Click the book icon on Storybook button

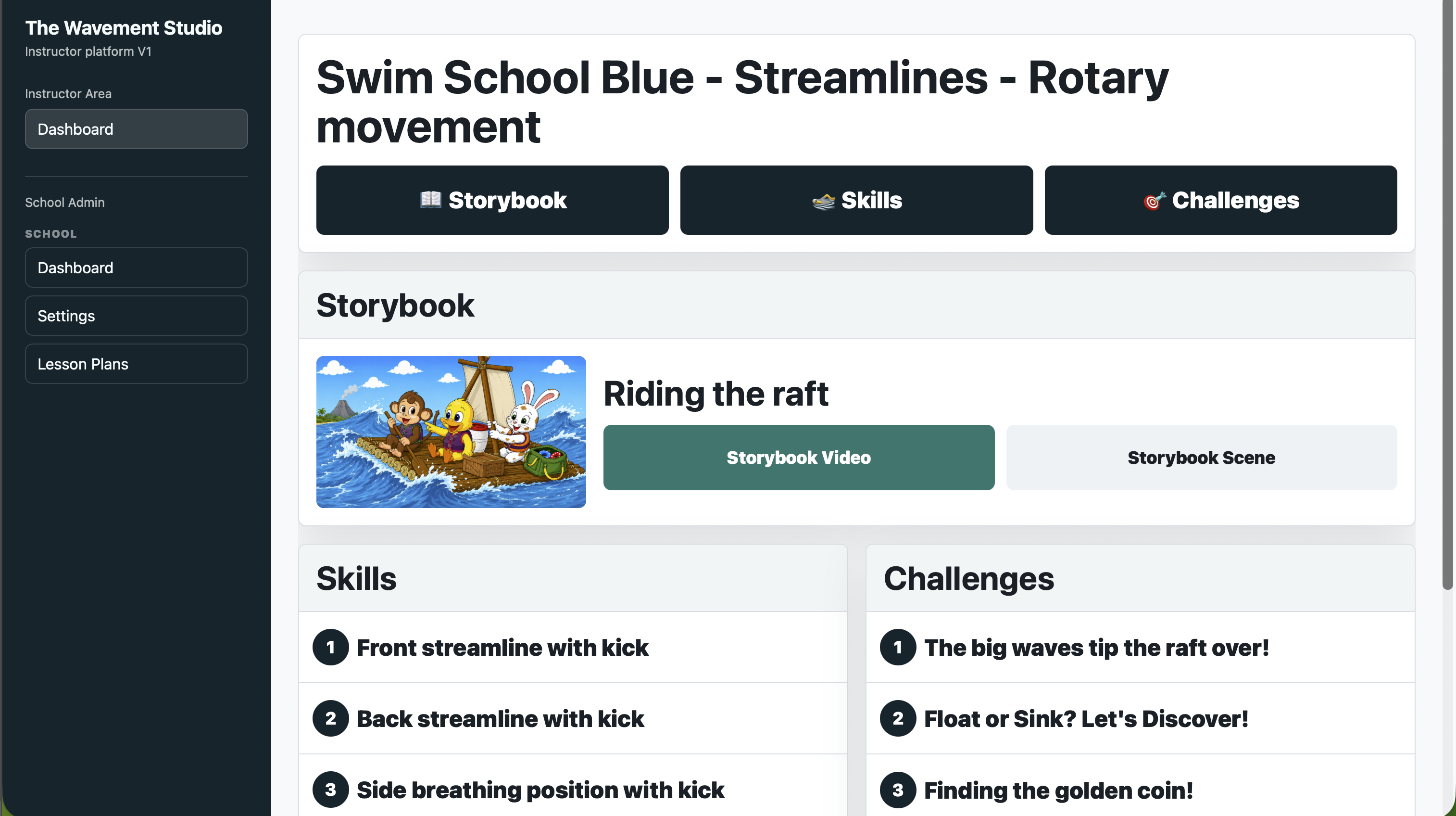pyautogui.click(x=430, y=200)
